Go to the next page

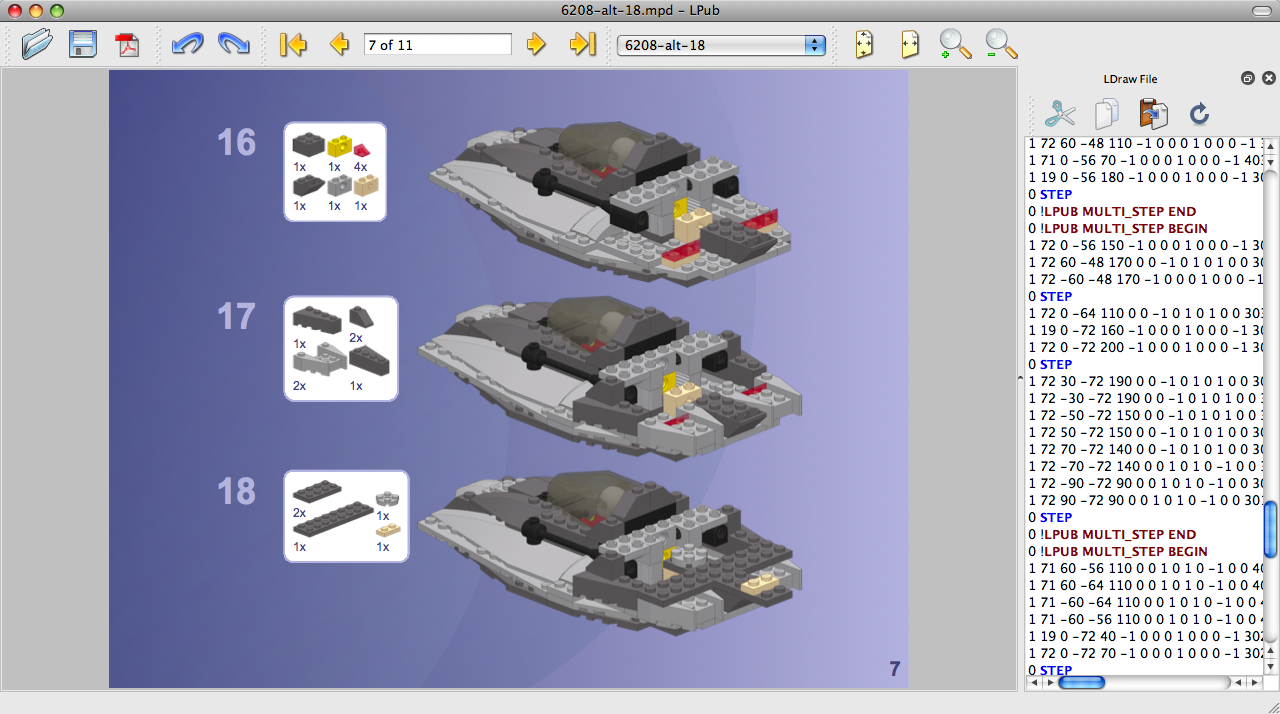(537, 44)
